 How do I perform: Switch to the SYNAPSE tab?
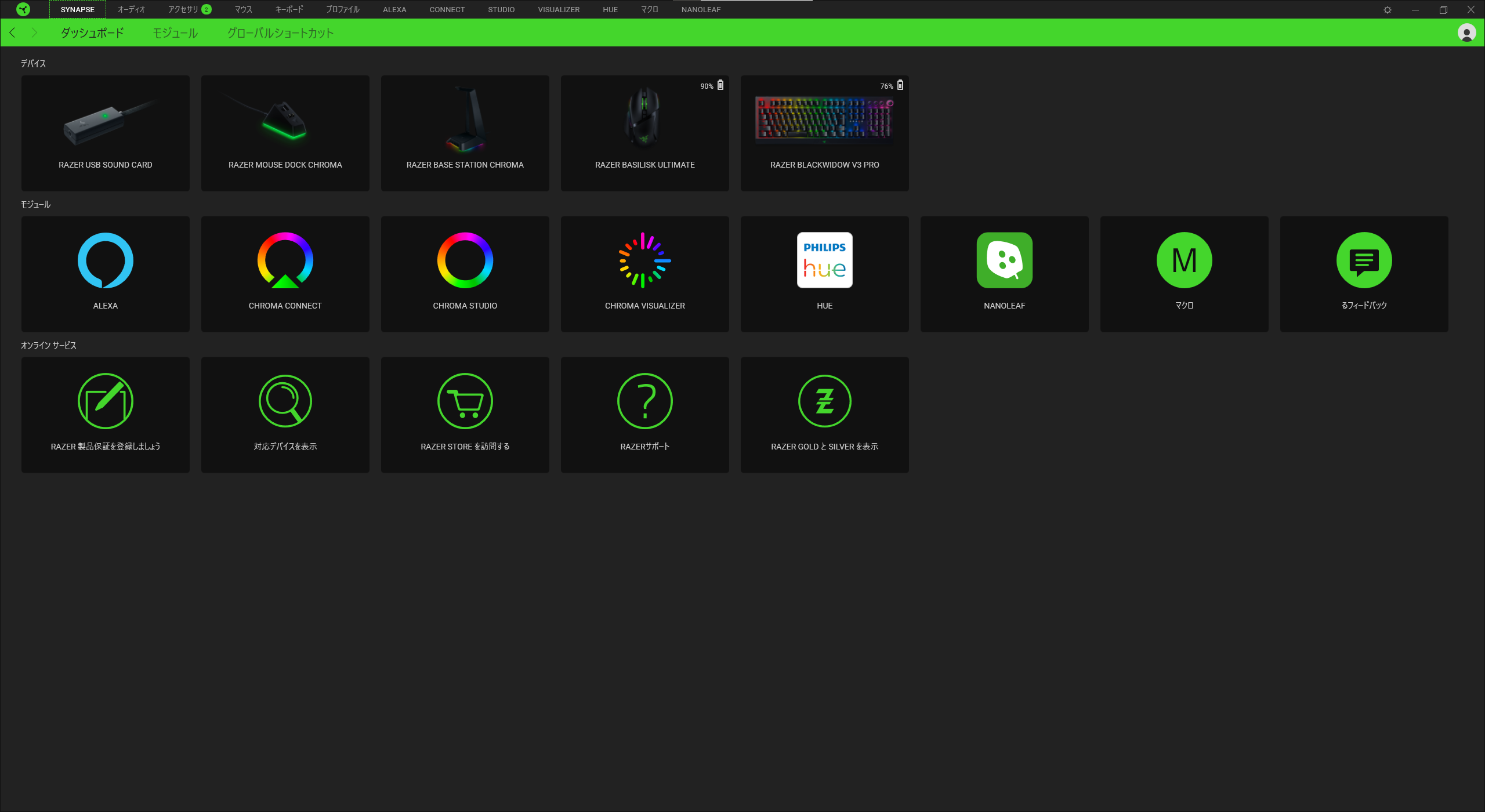[77, 9]
